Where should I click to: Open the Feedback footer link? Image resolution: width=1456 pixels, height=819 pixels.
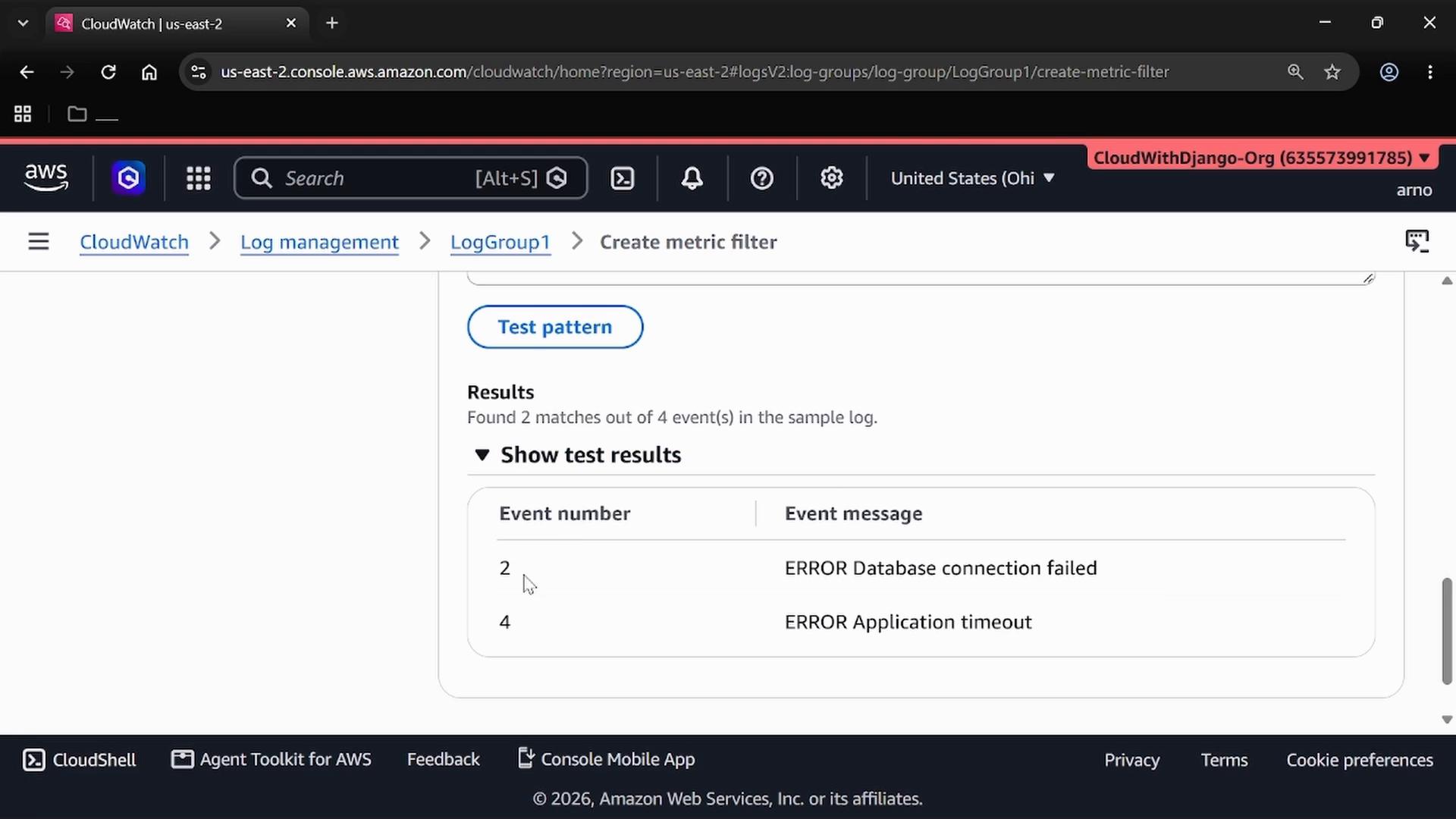click(444, 760)
